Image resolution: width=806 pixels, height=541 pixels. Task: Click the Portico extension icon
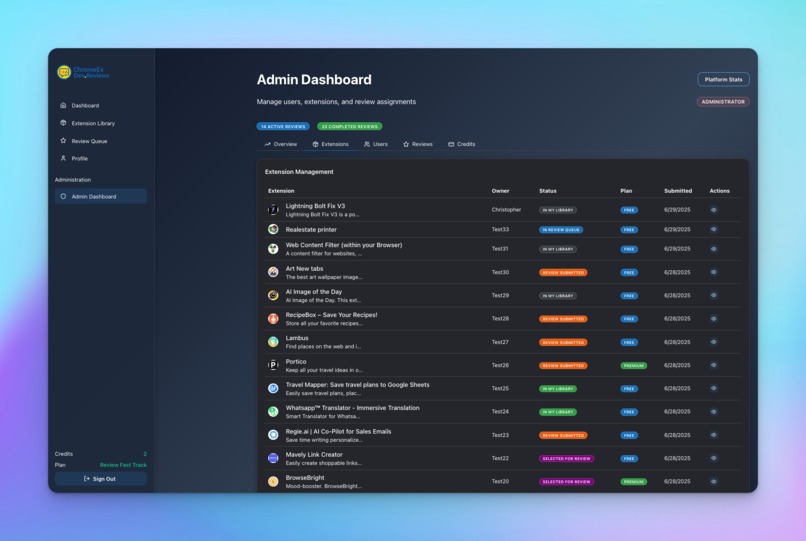(273, 365)
